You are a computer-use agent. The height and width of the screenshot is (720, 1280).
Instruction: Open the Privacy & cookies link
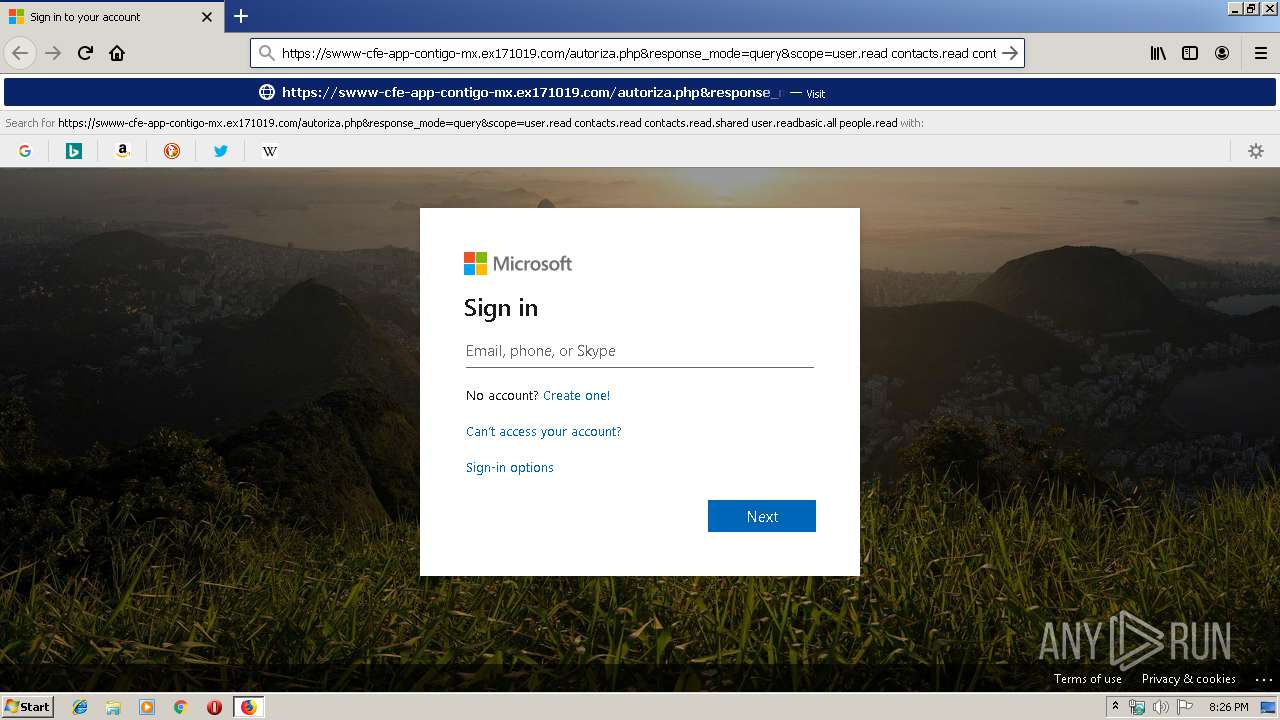(x=1189, y=679)
